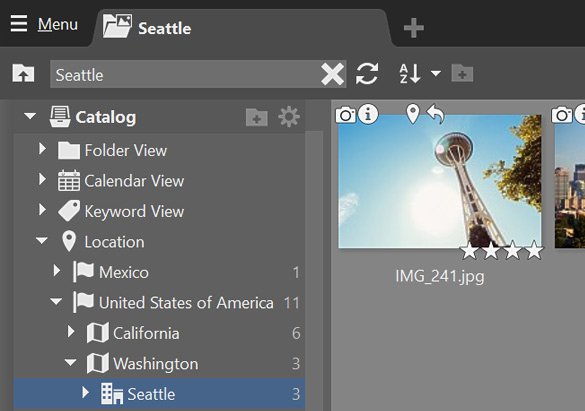Show info icon on IMG_241 thumbnail
This screenshot has height=411, width=585.
tap(368, 114)
